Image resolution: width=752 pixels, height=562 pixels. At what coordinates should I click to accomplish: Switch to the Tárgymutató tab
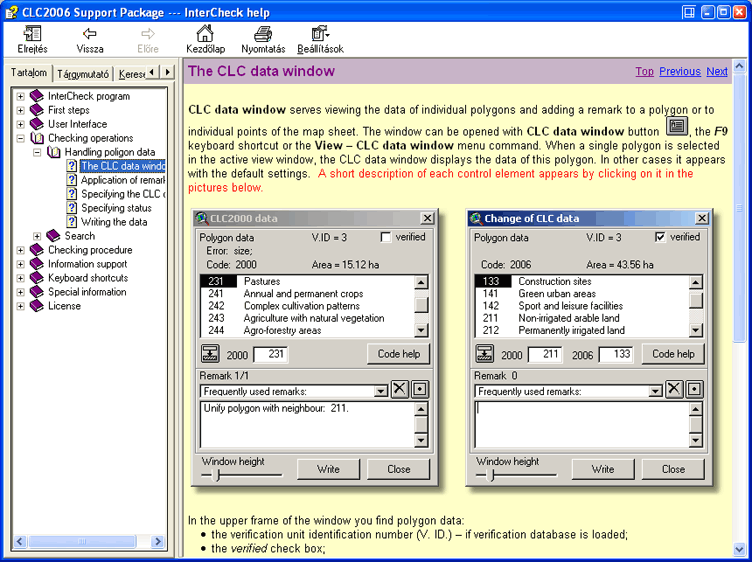coord(83,74)
